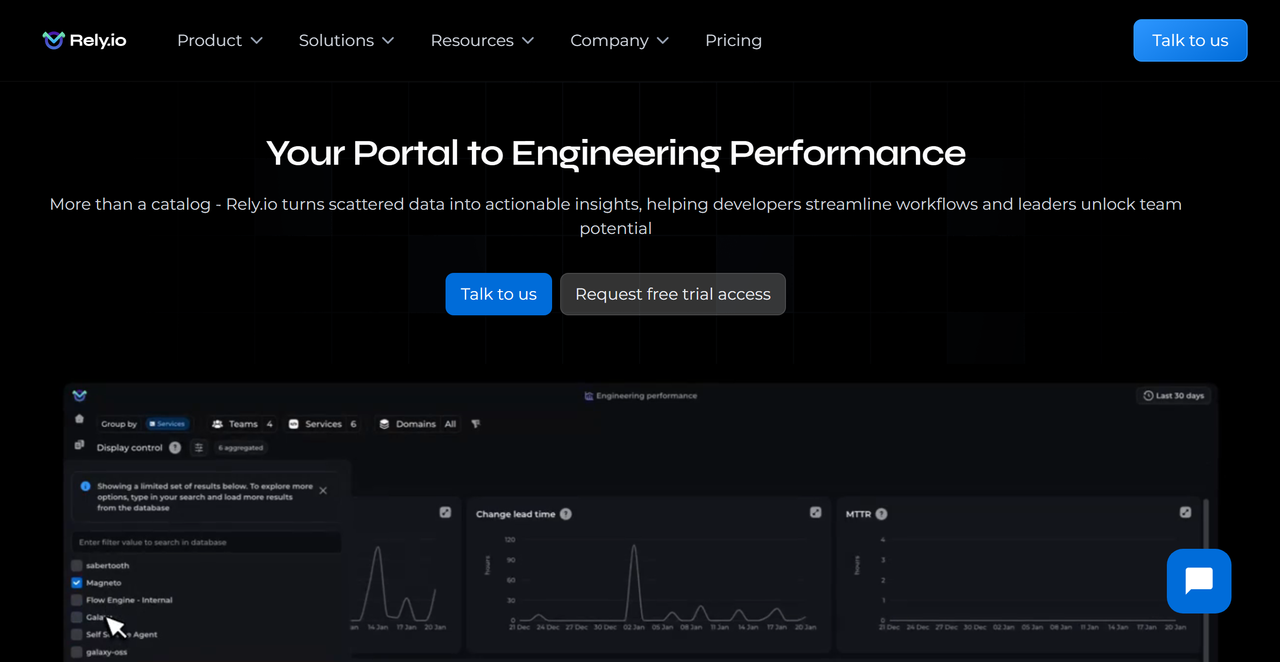
Task: Click the MTTR chart title
Action: pyautogui.click(x=858, y=514)
